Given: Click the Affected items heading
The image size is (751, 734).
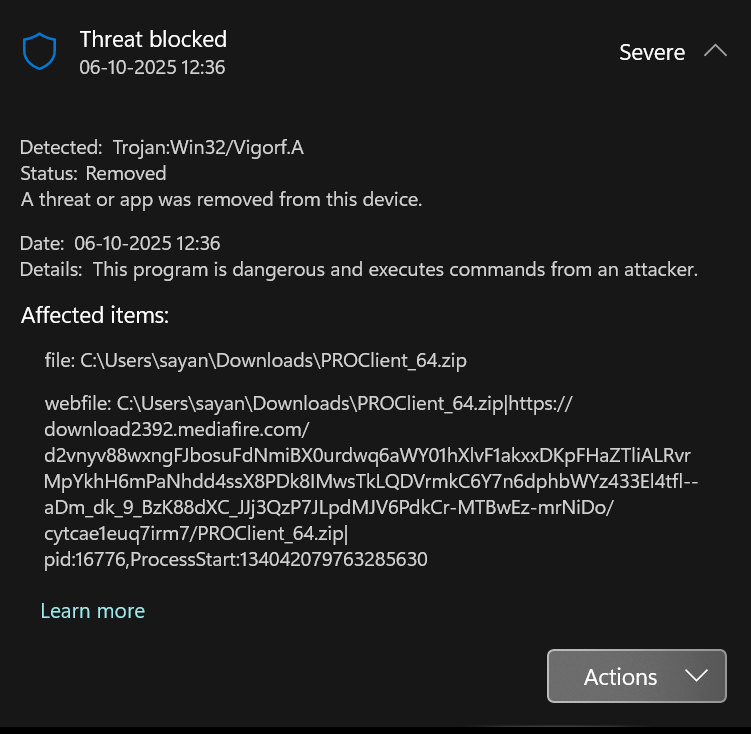Looking at the screenshot, I should tap(95, 316).
